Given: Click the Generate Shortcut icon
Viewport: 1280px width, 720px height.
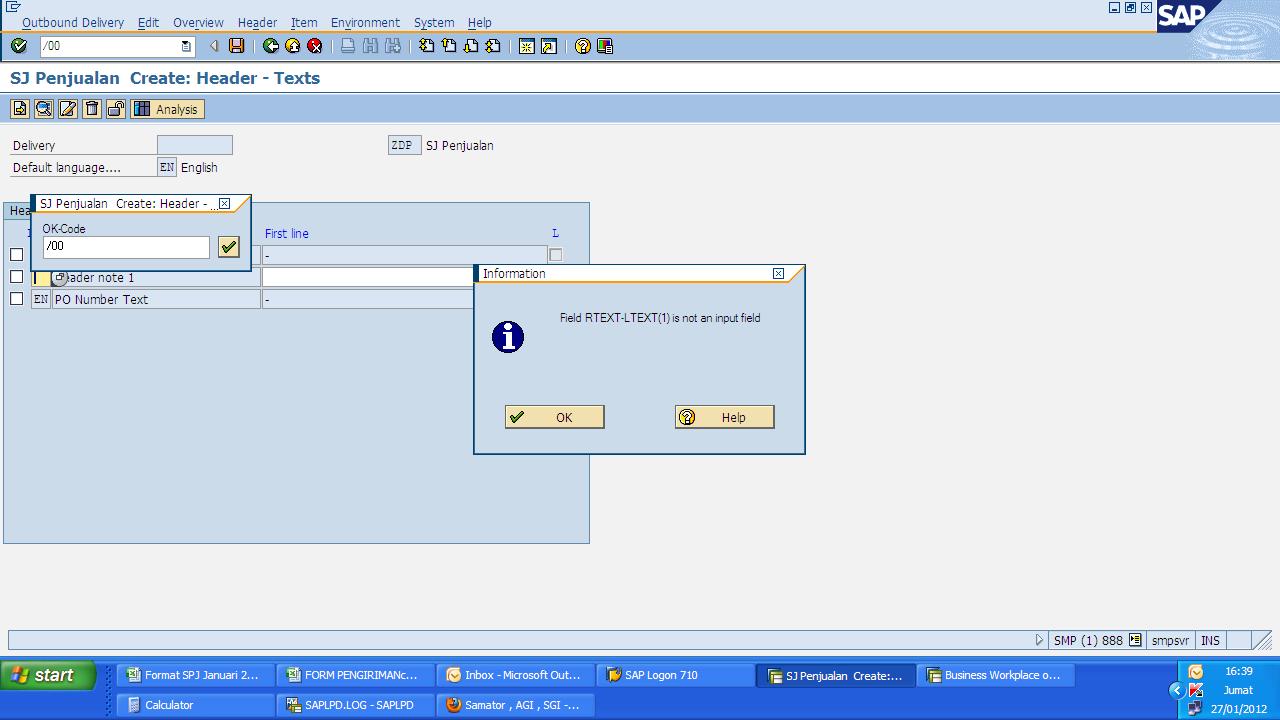Looking at the screenshot, I should [x=549, y=46].
